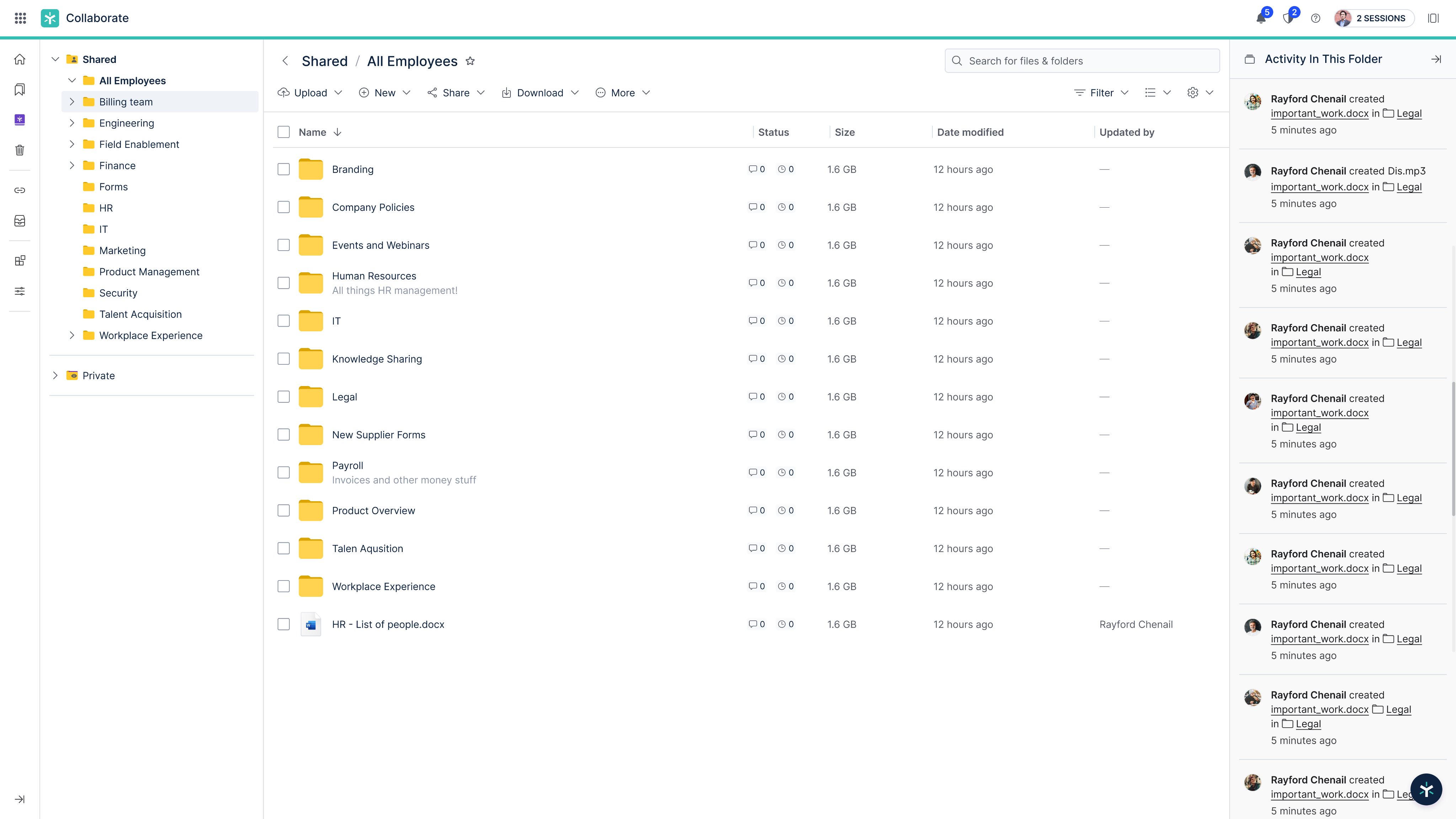Open the More actions menu
Viewport: 1456px width, 819px height.
tap(622, 93)
